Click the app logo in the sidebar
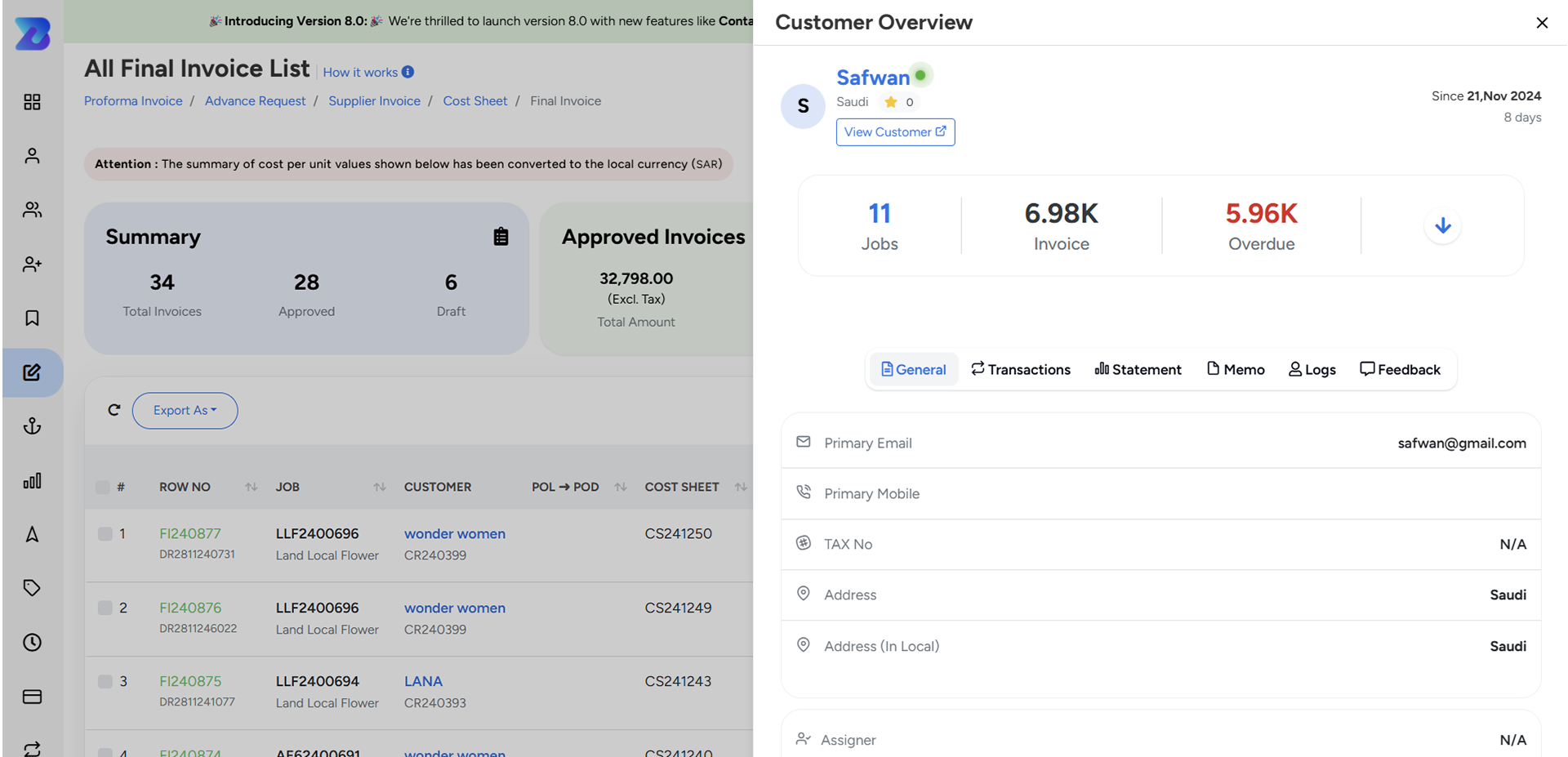The width and height of the screenshot is (1568, 757). coord(33,33)
